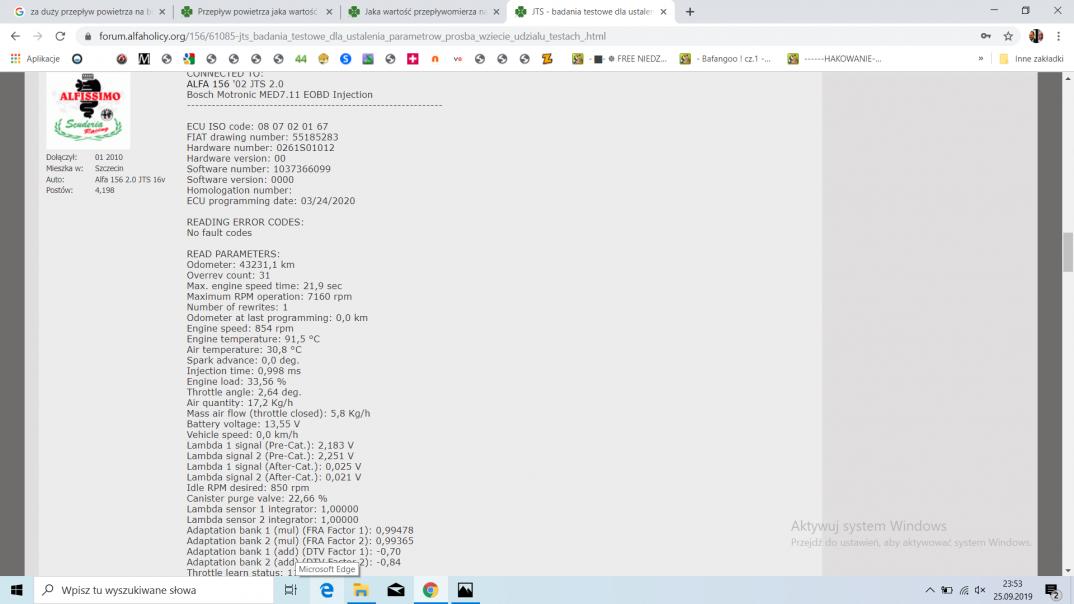This screenshot has height=604, width=1074.
Task: Open the HAKOWANIE bookmark
Action: 834,59
